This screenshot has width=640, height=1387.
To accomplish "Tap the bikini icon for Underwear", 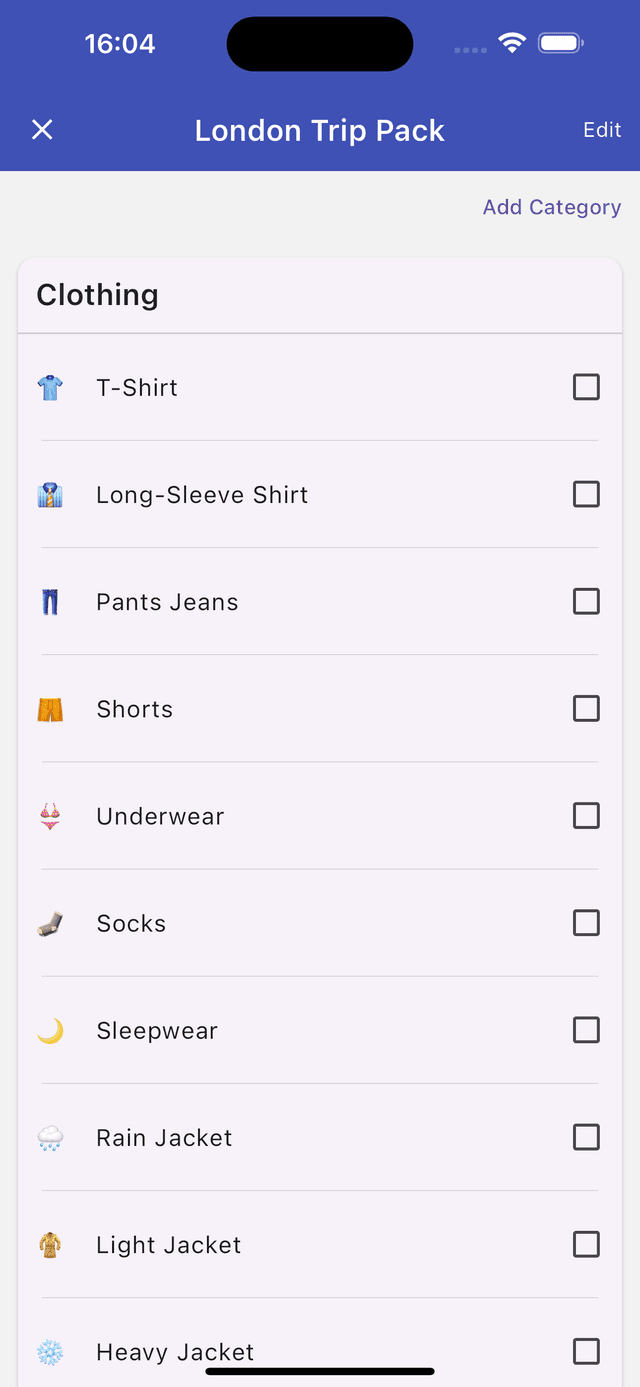I will pos(50,816).
